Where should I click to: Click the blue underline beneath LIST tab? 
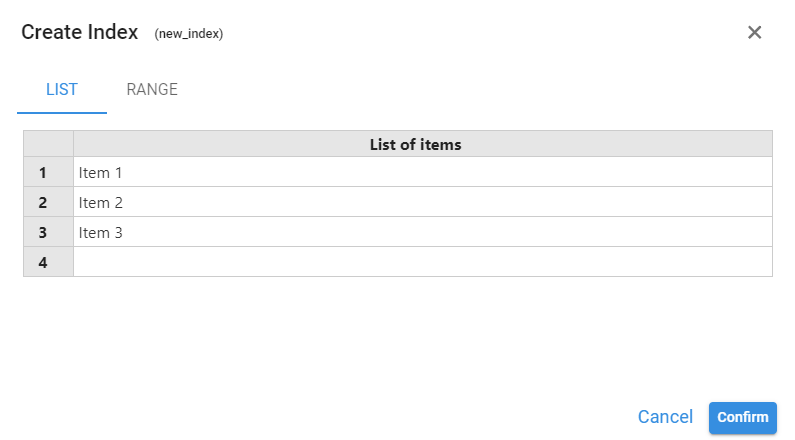point(62,113)
